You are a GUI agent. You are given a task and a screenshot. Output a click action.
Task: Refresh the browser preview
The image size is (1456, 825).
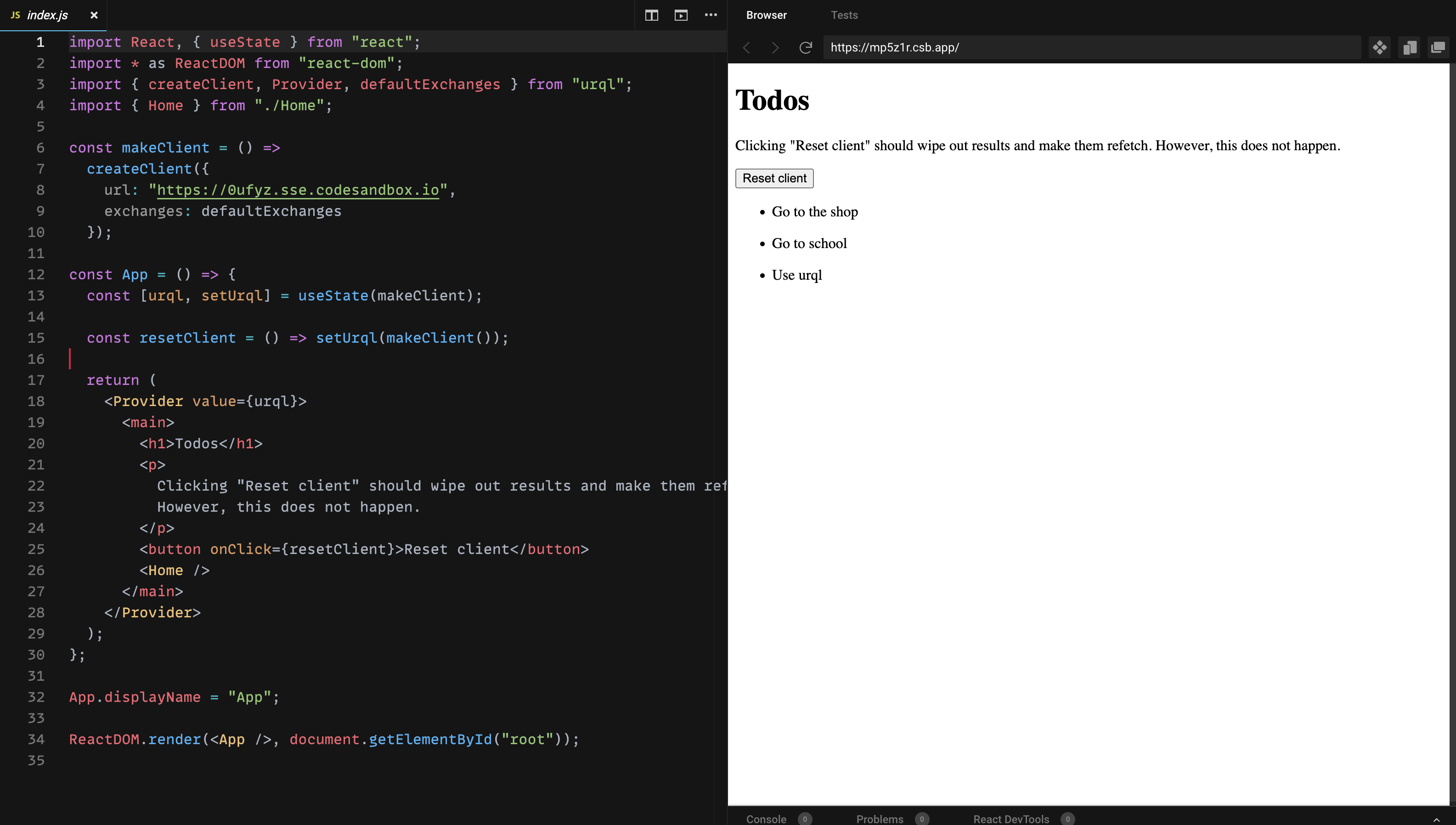coord(806,48)
